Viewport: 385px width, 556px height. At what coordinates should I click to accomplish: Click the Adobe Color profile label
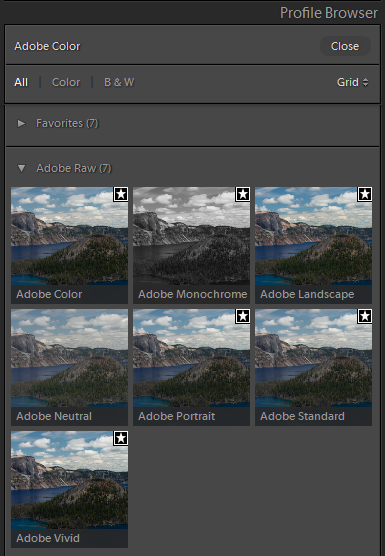pos(49,294)
